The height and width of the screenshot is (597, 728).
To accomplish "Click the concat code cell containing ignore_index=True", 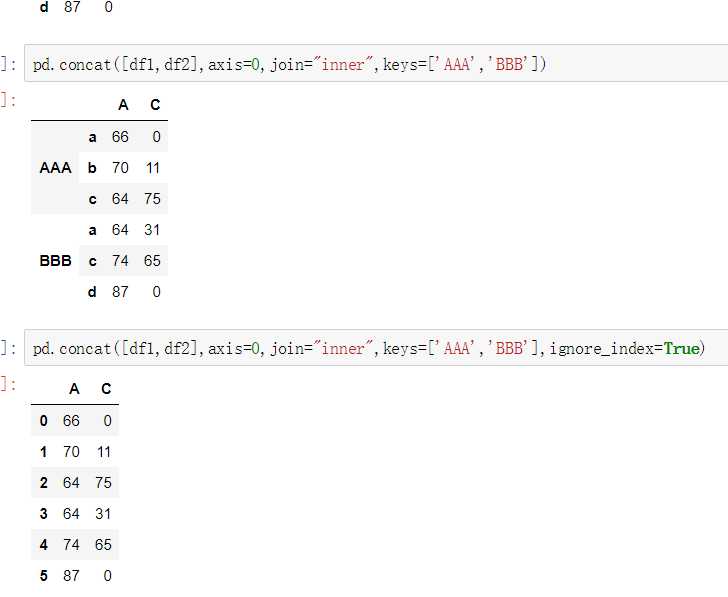I will tap(376, 348).
